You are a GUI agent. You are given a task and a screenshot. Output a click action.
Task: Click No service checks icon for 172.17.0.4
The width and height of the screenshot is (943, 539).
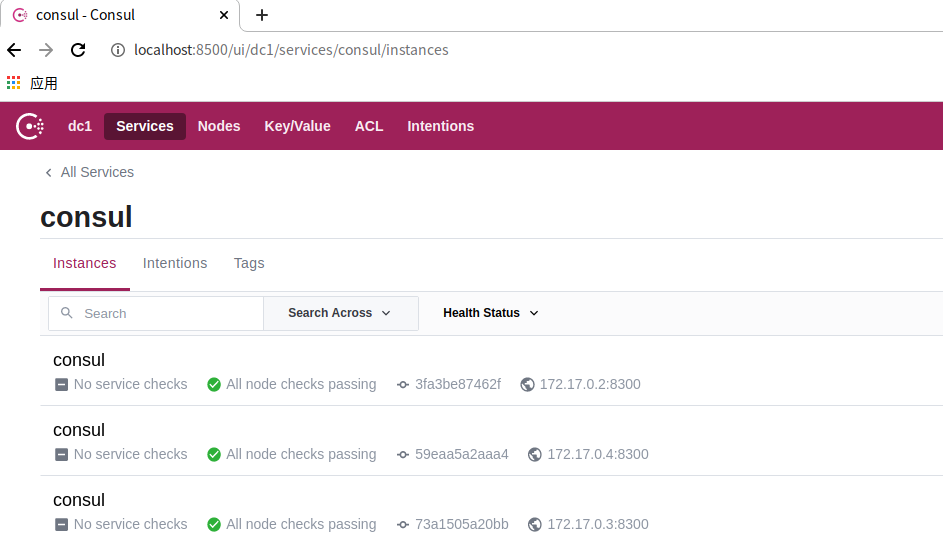[x=61, y=455]
